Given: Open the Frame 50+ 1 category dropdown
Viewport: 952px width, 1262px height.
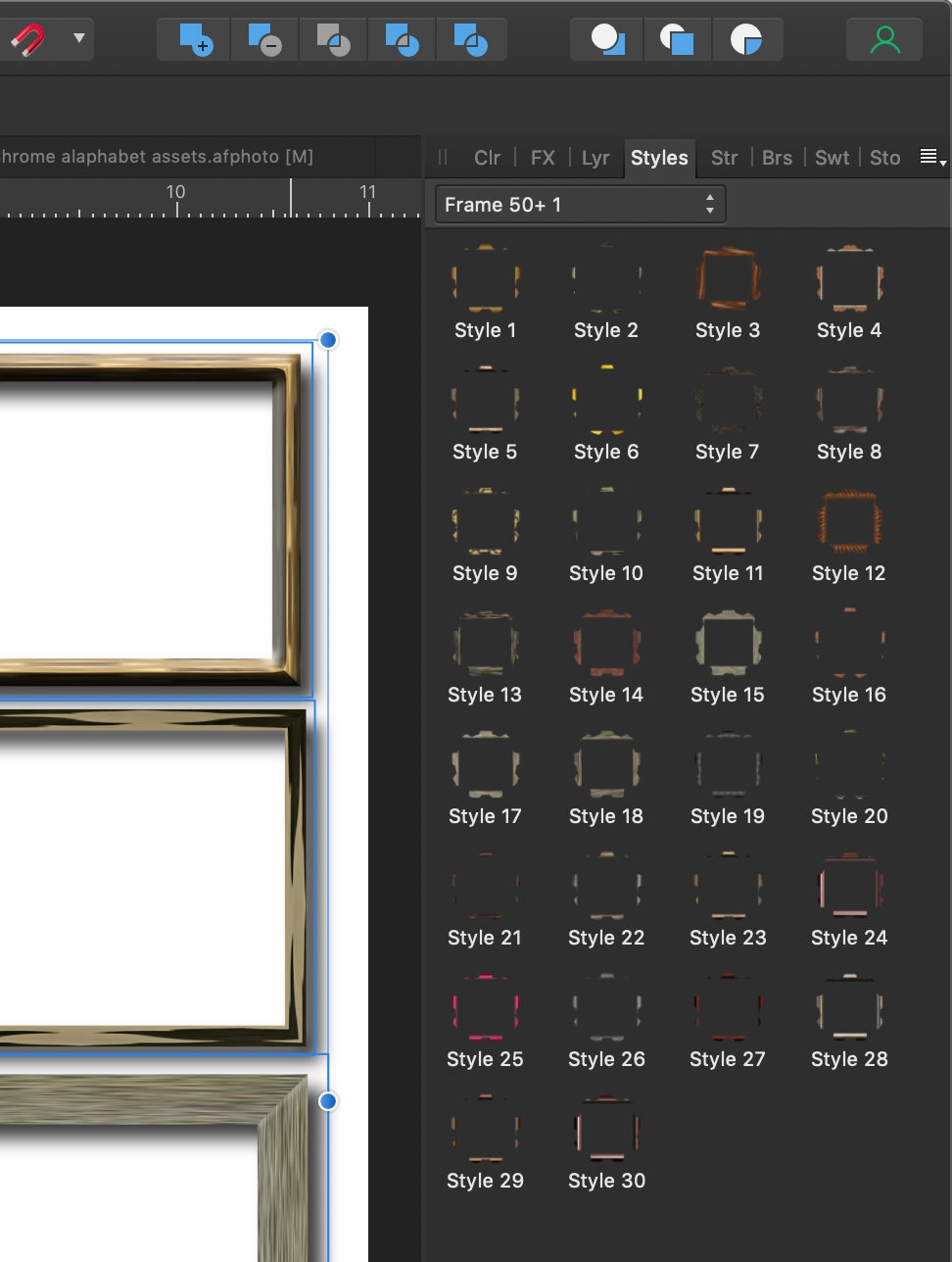Looking at the screenshot, I should [580, 205].
